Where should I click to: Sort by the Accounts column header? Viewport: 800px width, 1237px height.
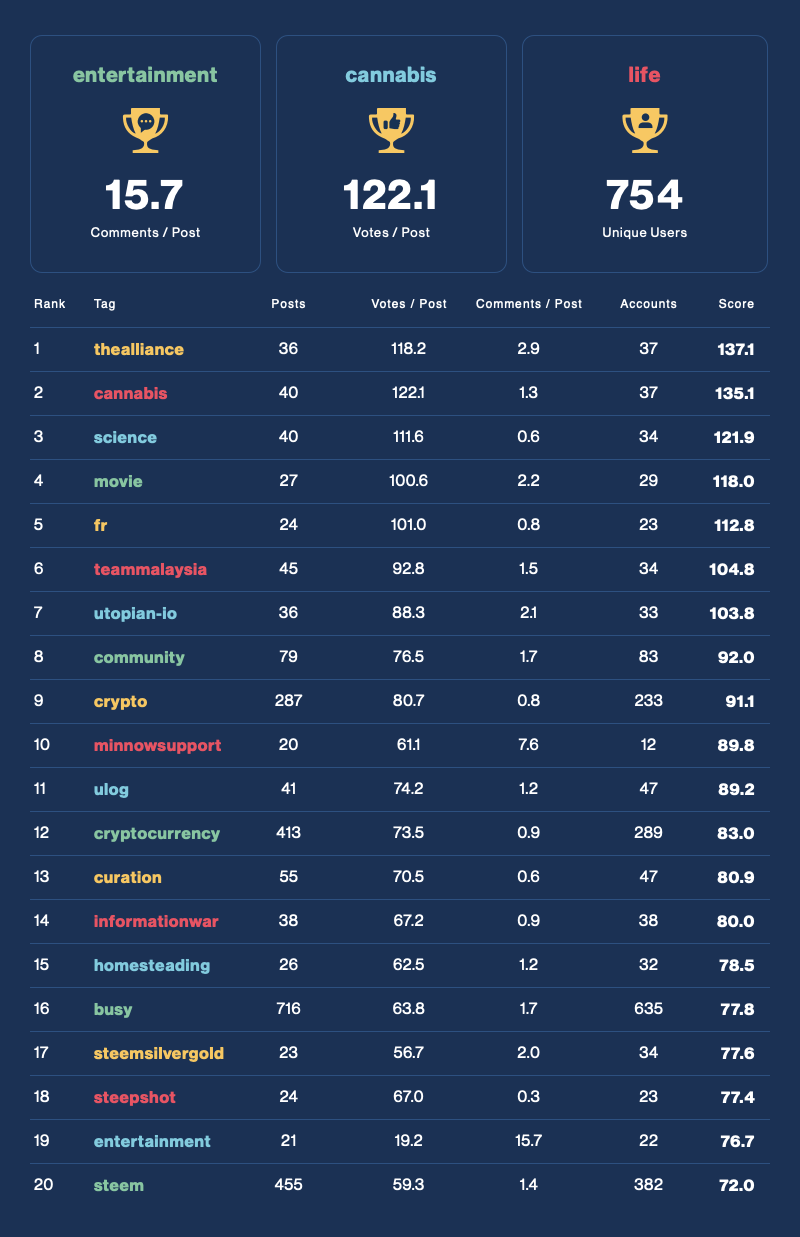648,304
